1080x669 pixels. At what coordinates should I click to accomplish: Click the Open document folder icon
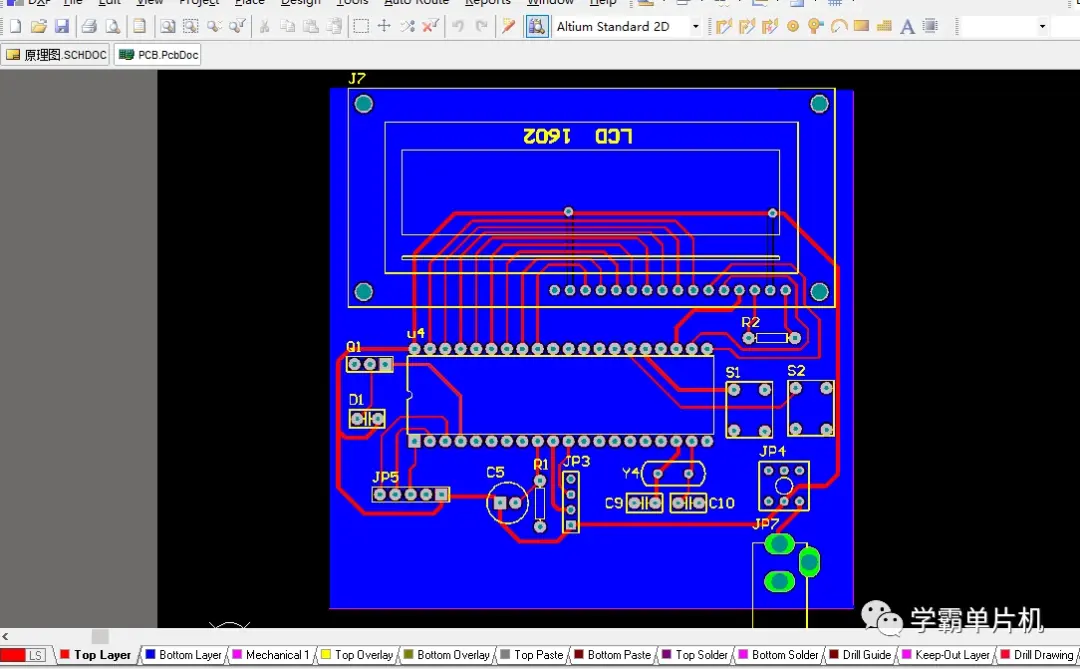pyautogui.click(x=38, y=27)
